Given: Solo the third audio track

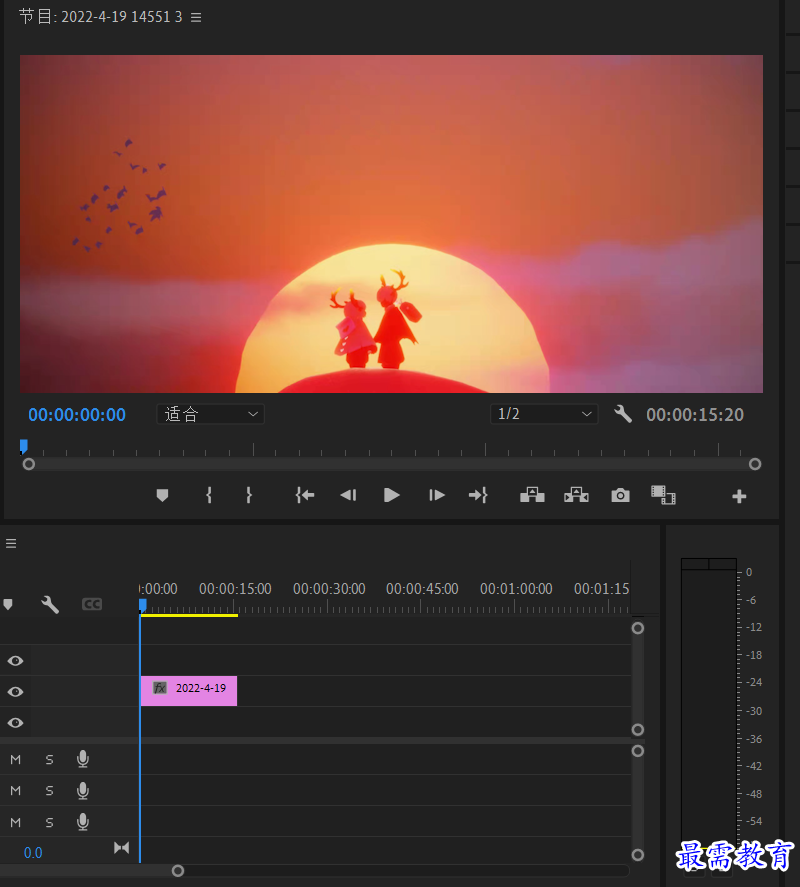Looking at the screenshot, I should pos(49,823).
